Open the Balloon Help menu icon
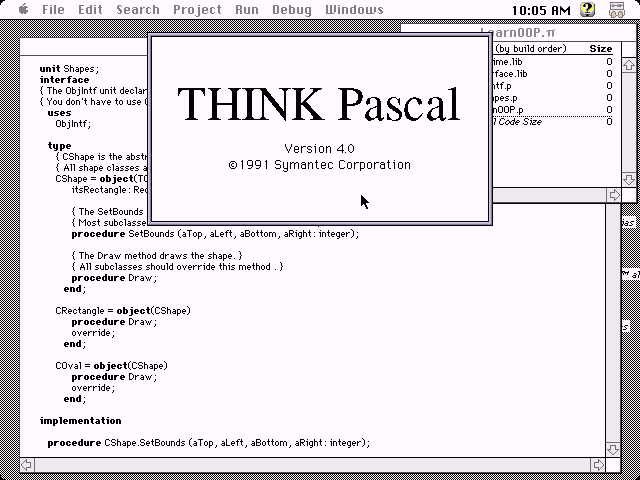The height and width of the screenshot is (480, 640). coord(587,9)
